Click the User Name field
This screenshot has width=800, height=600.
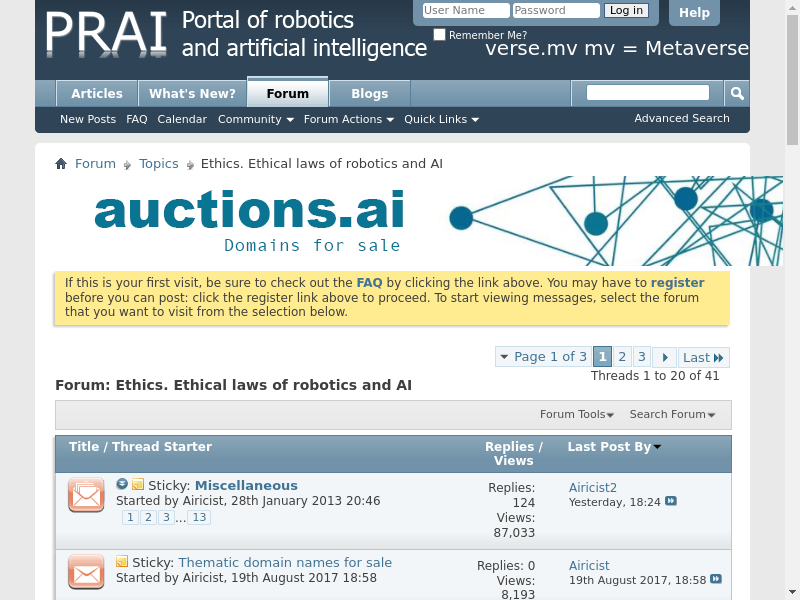[x=466, y=10]
